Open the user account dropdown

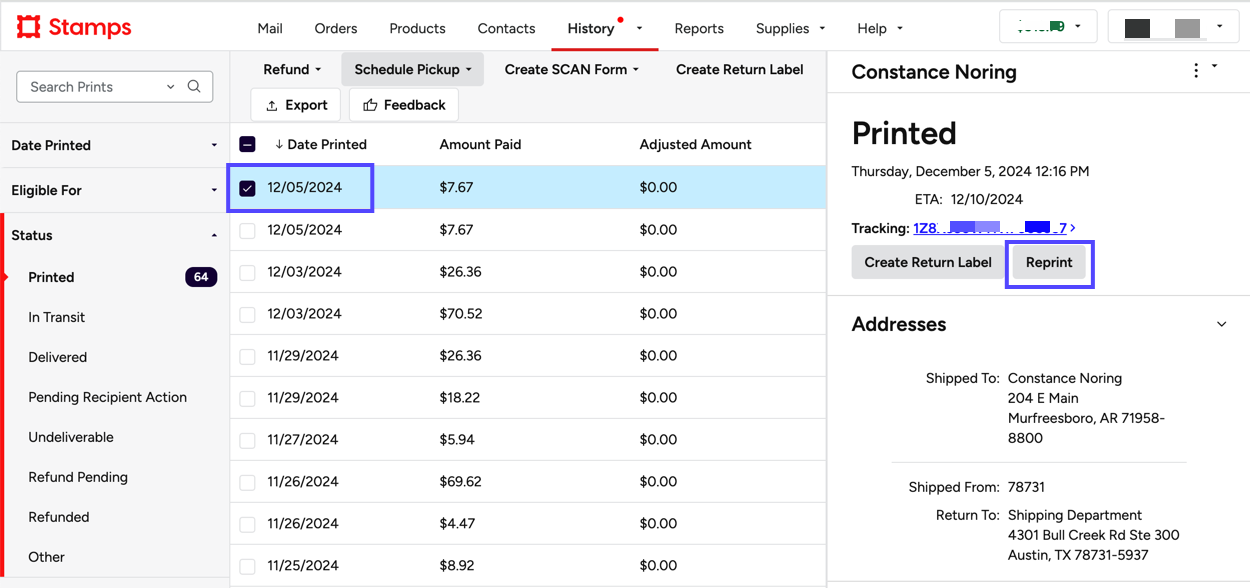click(x=1173, y=27)
